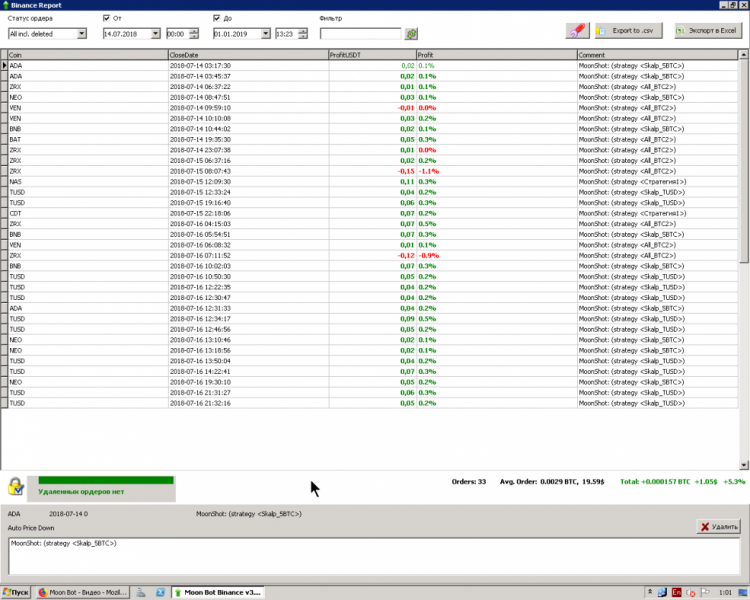Expand hidden tray icons chevron
This screenshot has height=600, width=750.
coord(650,592)
